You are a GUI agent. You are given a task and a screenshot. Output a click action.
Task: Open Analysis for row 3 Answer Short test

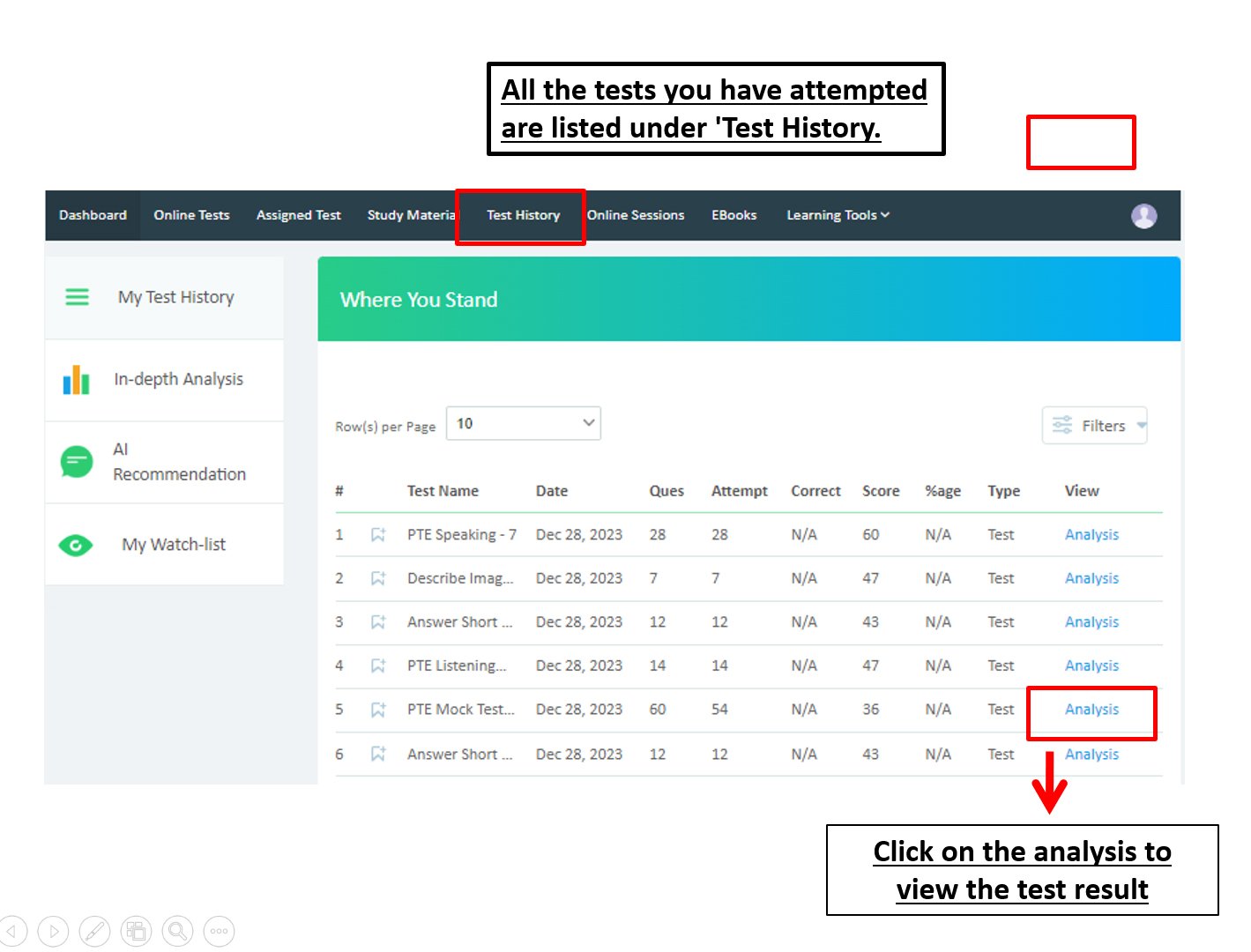(1091, 622)
